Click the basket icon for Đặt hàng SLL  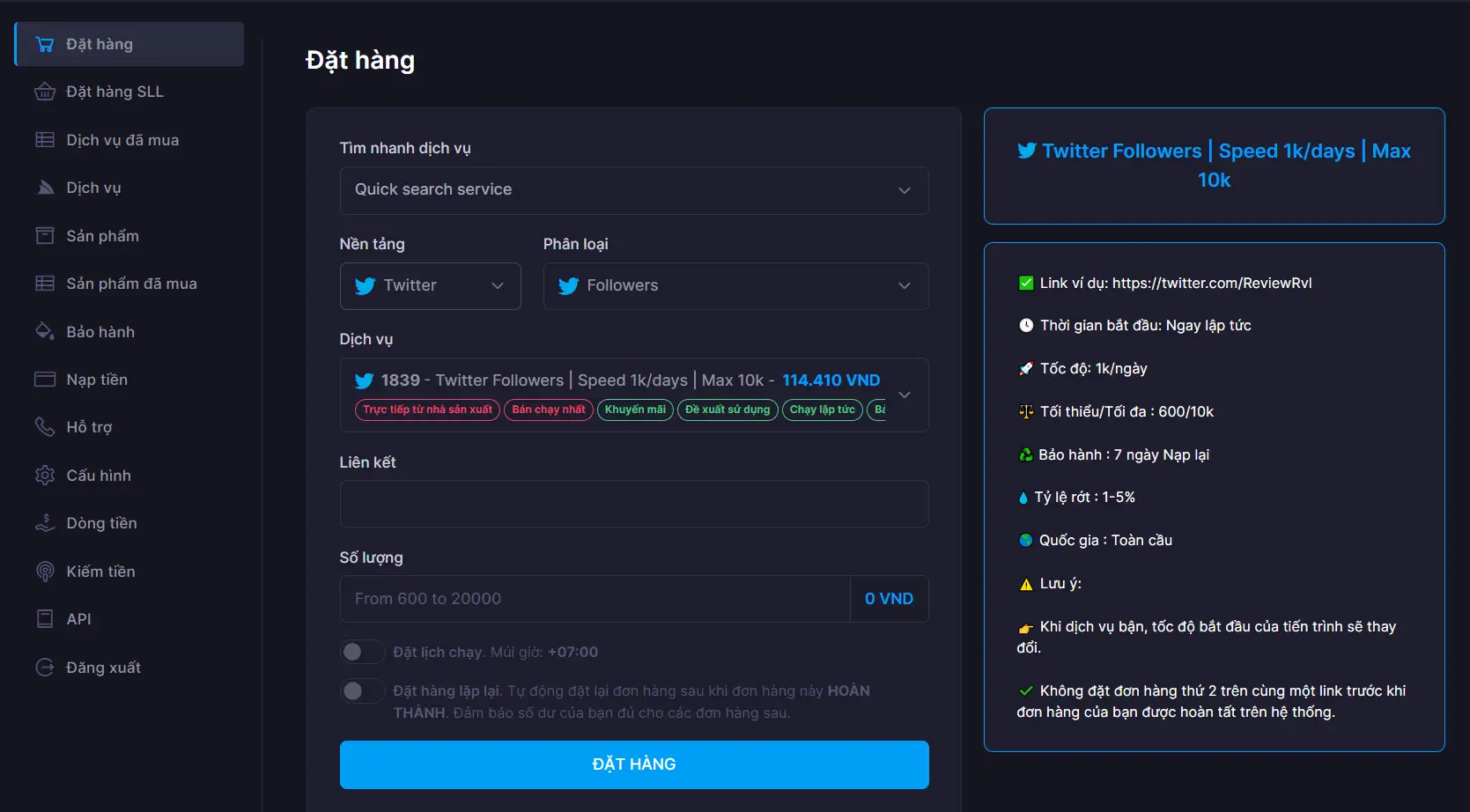click(44, 92)
